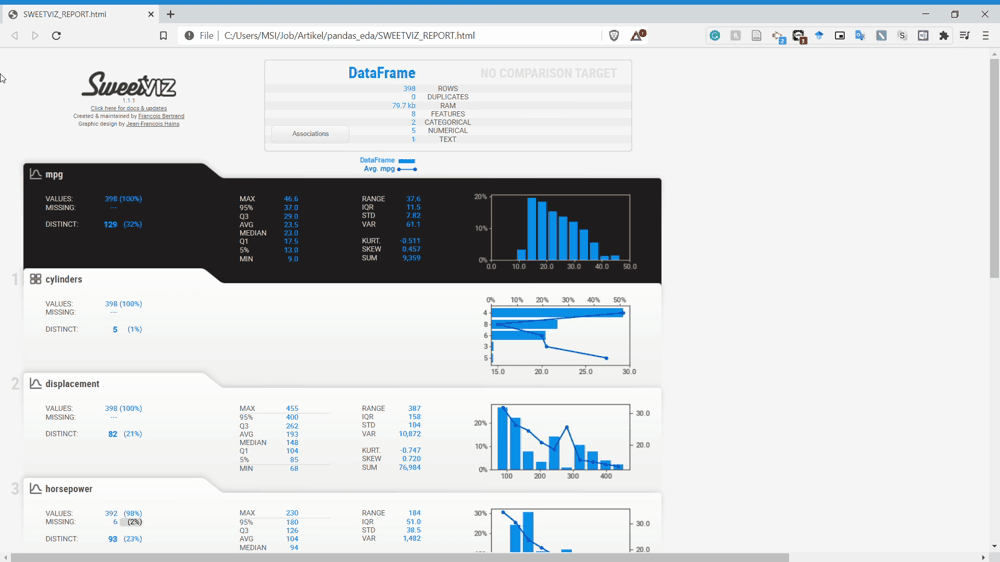The image size is (1000, 562).
Task: Open the browser hamburger menu
Action: 985,36
